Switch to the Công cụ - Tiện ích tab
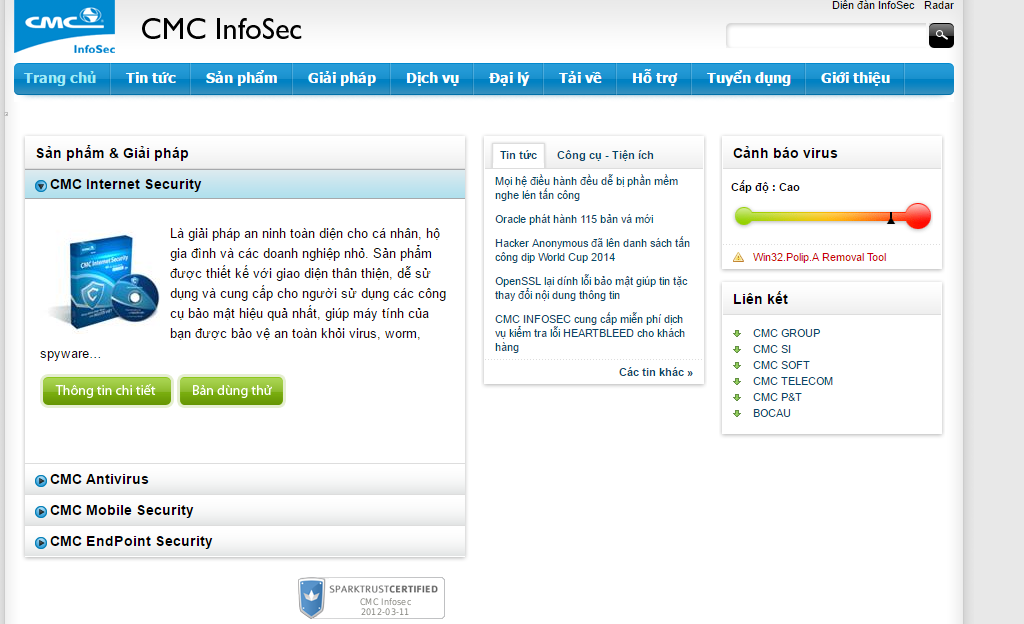 tap(605, 155)
